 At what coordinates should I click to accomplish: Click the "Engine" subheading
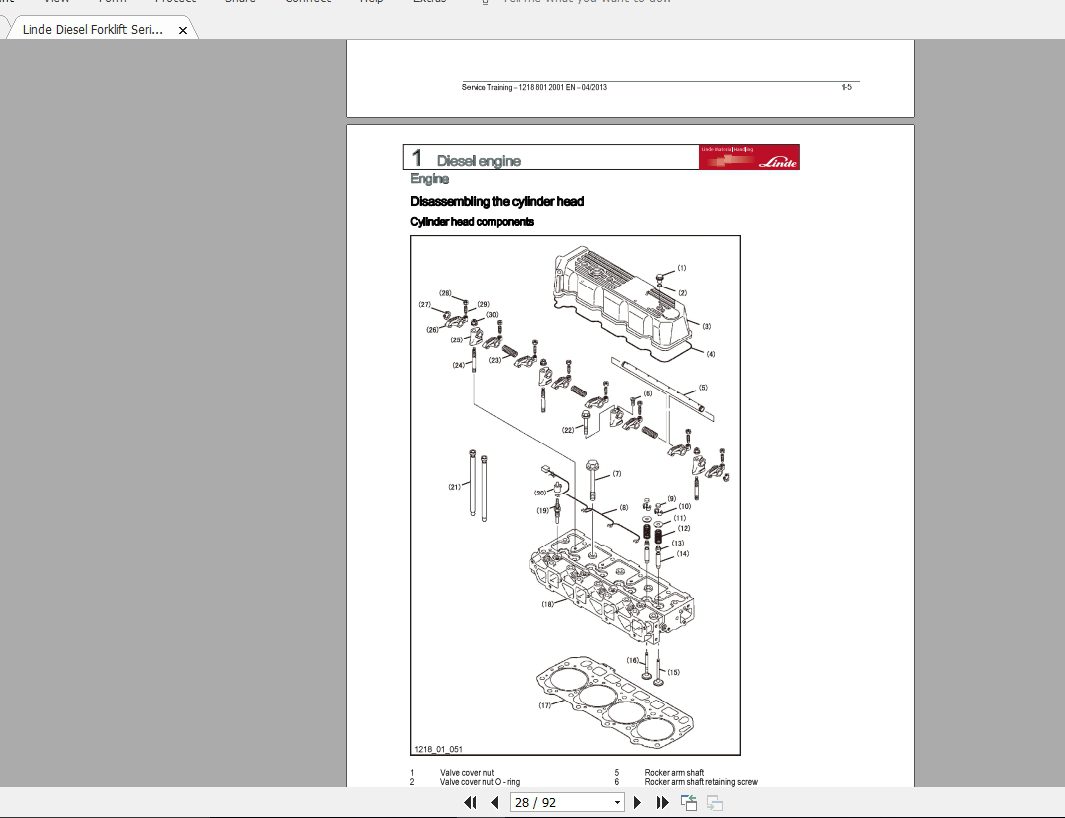(x=429, y=179)
